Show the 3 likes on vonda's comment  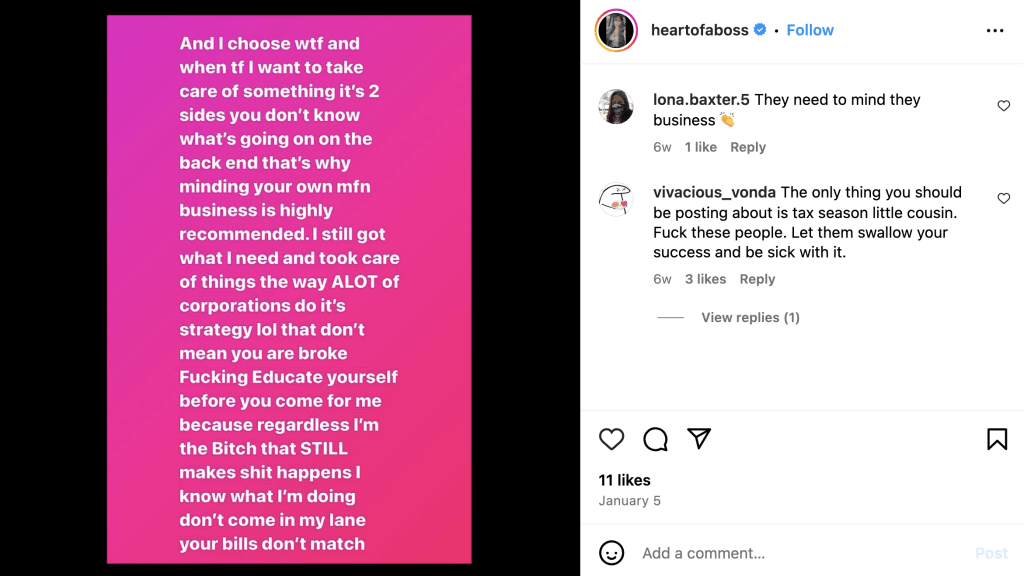tap(706, 279)
